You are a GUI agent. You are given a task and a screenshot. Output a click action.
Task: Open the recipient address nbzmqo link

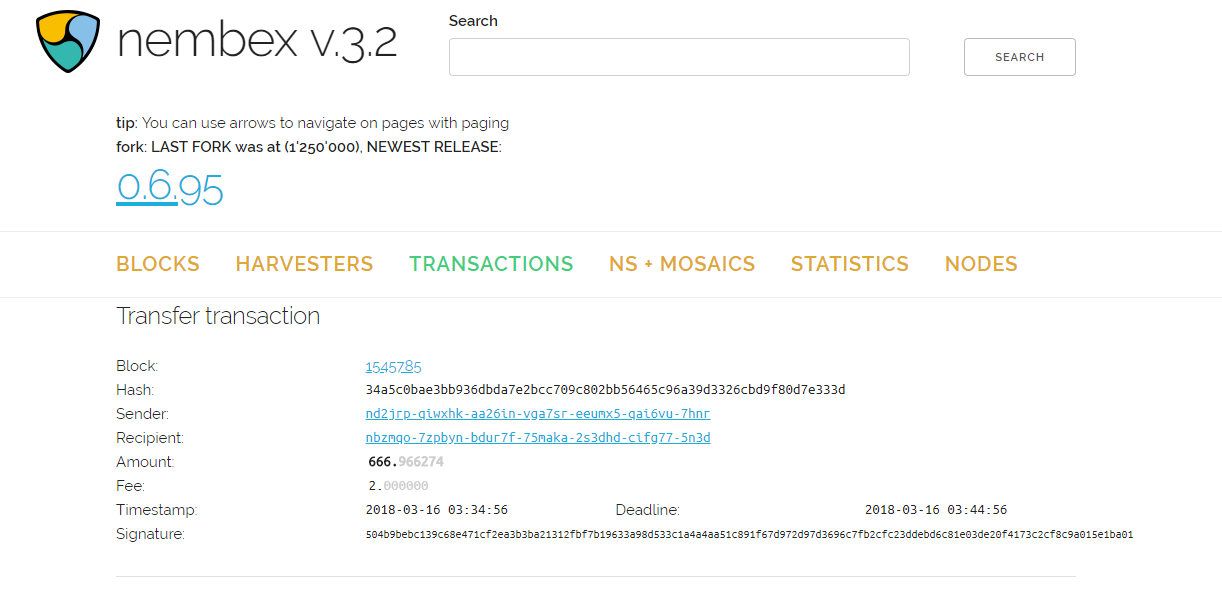[538, 438]
